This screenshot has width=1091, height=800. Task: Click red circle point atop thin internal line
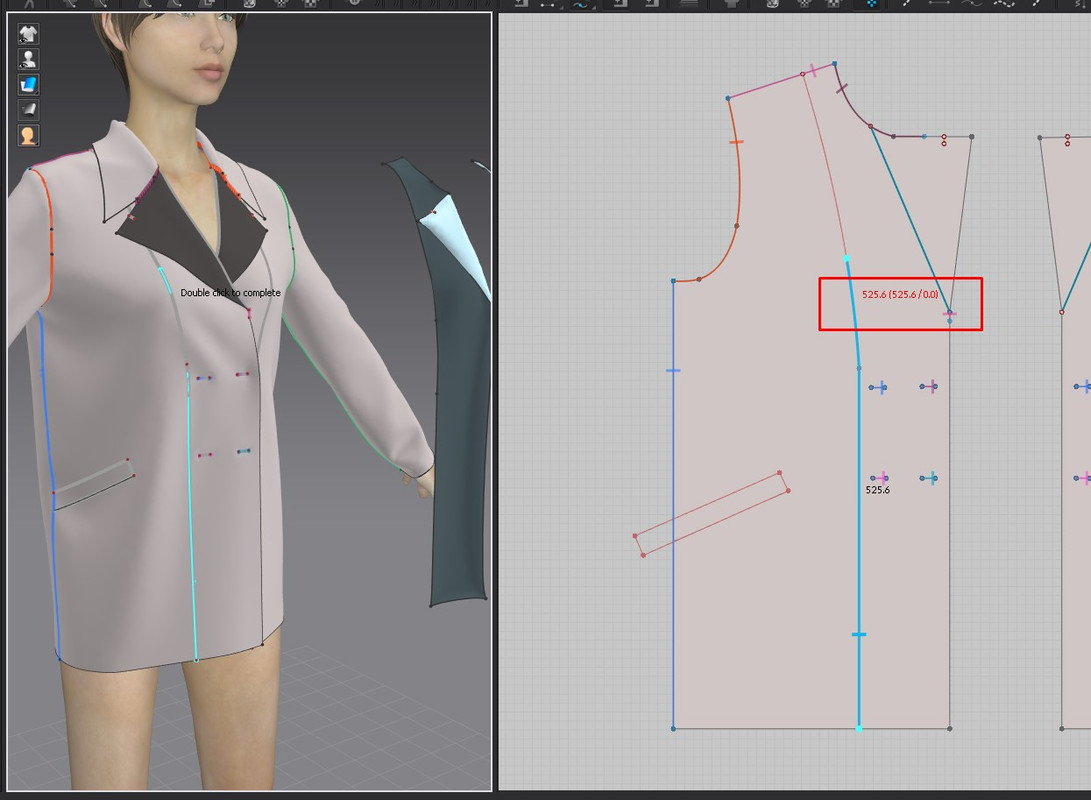click(x=802, y=74)
